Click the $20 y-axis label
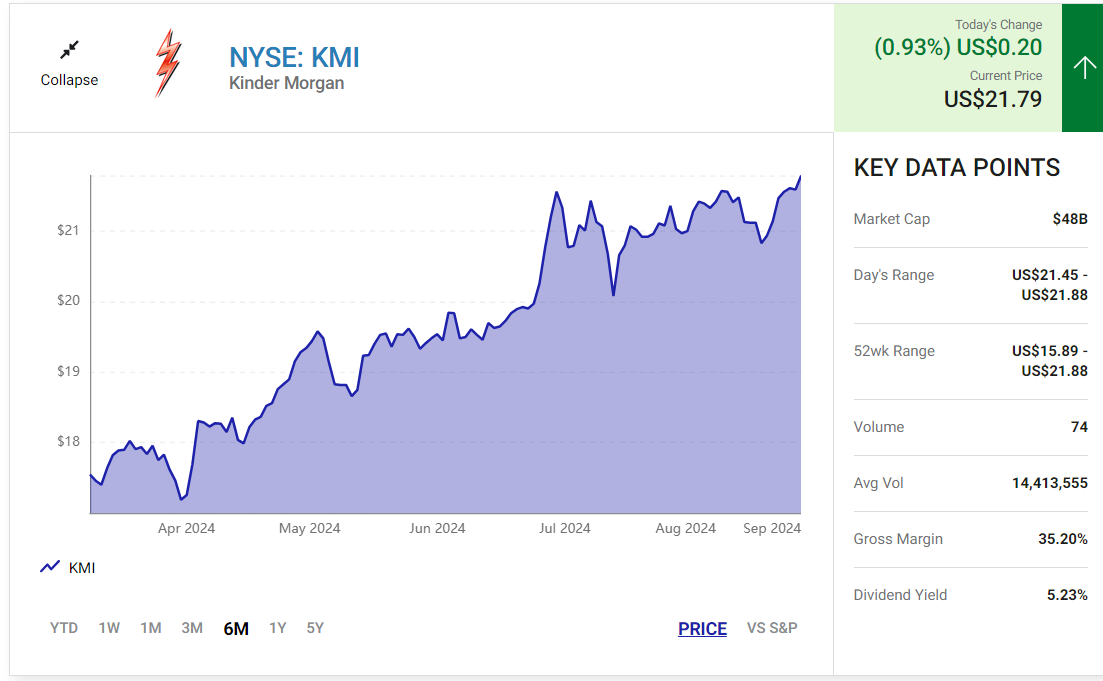The height and width of the screenshot is (681, 1103). tap(68, 300)
